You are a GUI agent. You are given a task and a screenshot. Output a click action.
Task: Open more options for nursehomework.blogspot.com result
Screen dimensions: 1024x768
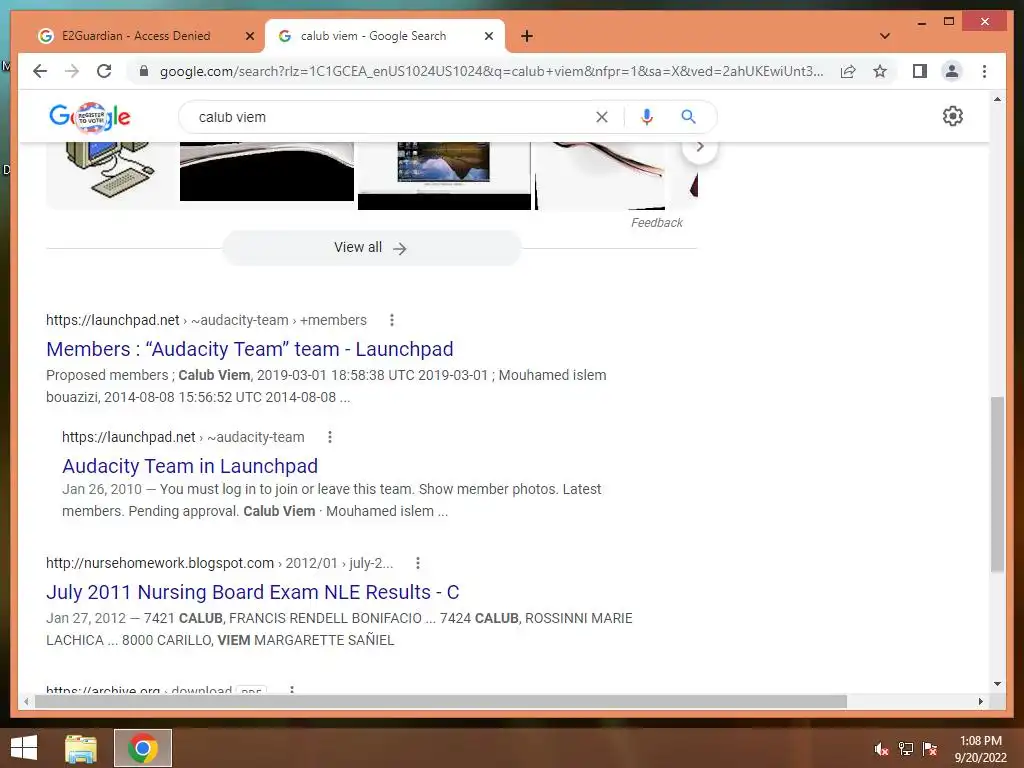coord(418,563)
